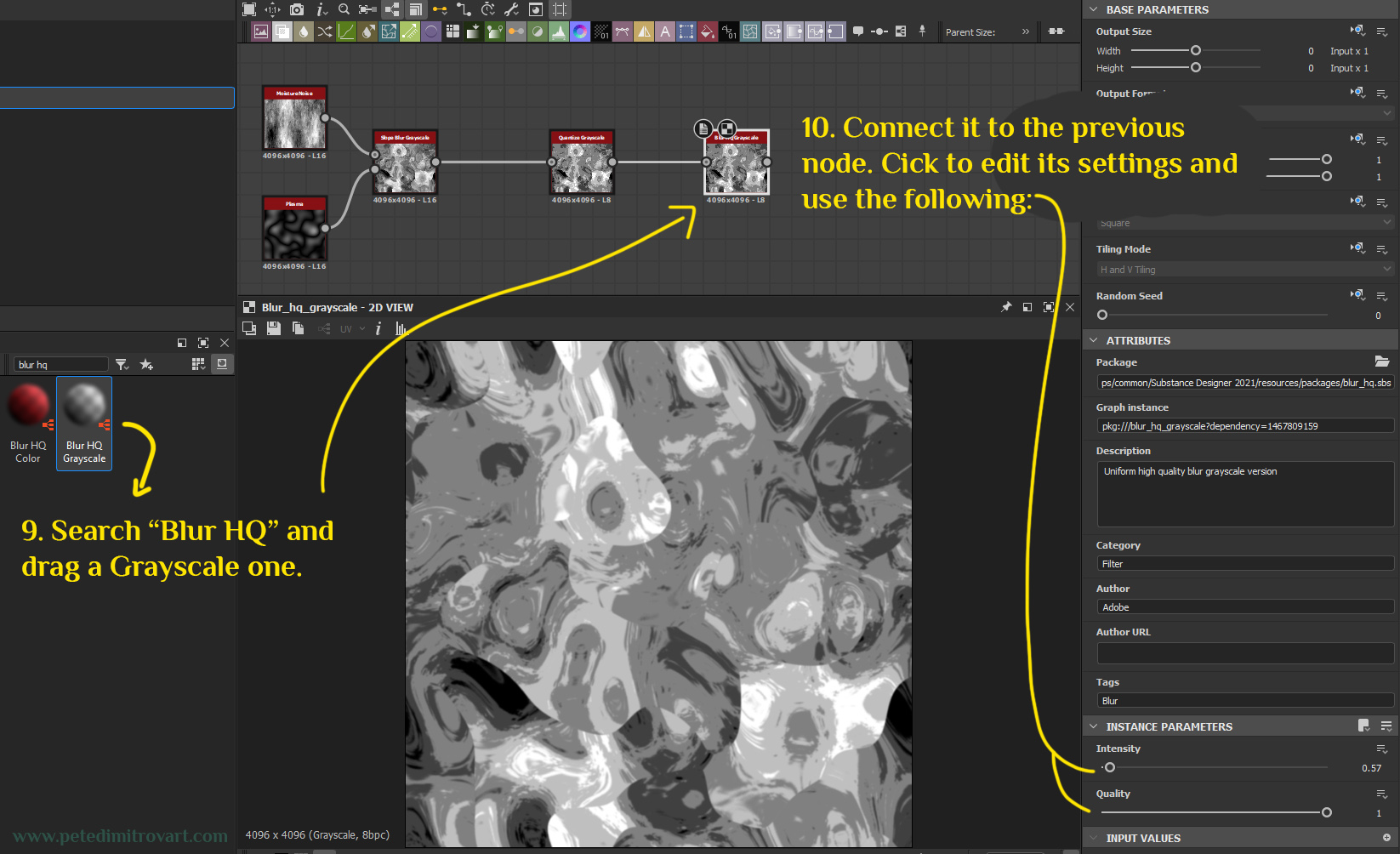Save the 2D view image
This screenshot has height=854, width=1400.
273,328
